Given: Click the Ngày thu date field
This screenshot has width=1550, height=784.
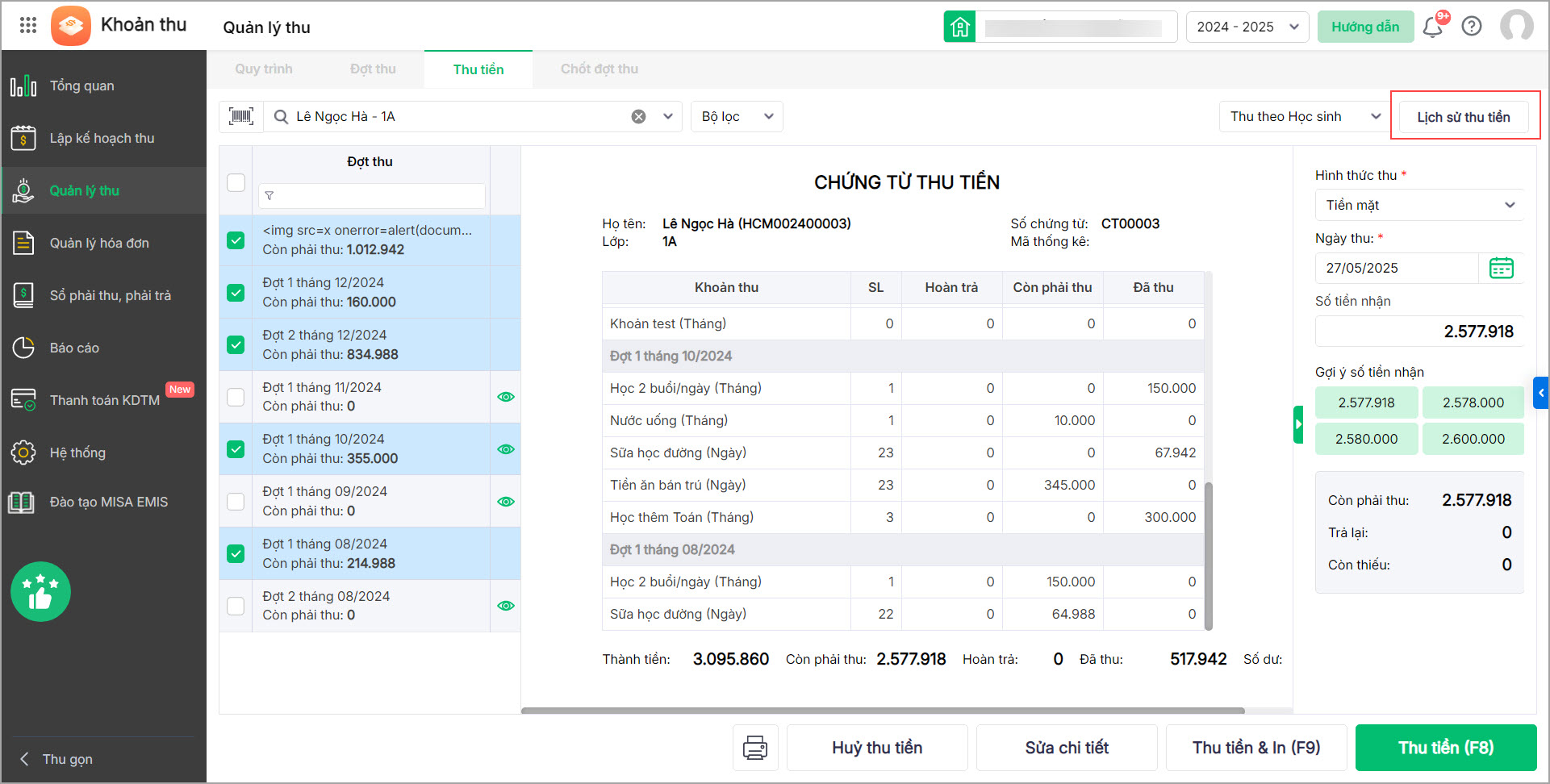Looking at the screenshot, I should (x=1397, y=268).
